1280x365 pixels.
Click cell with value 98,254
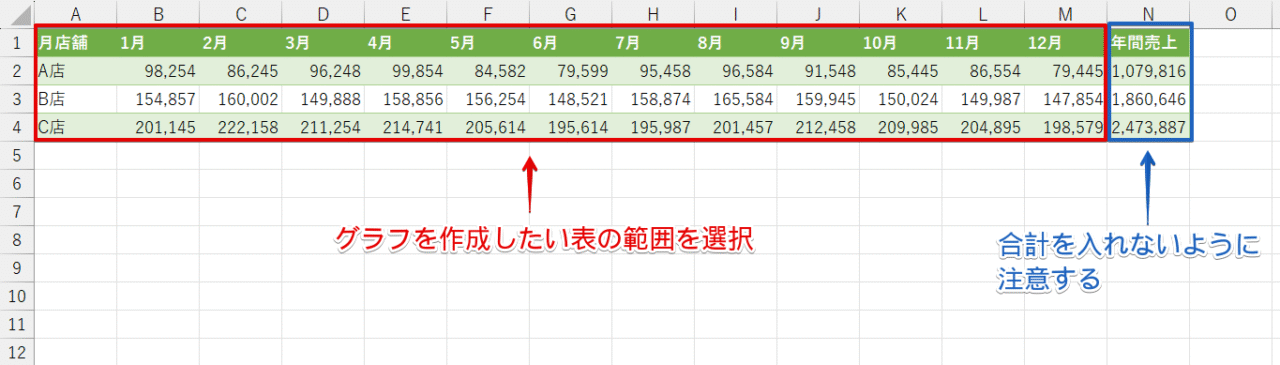158,71
